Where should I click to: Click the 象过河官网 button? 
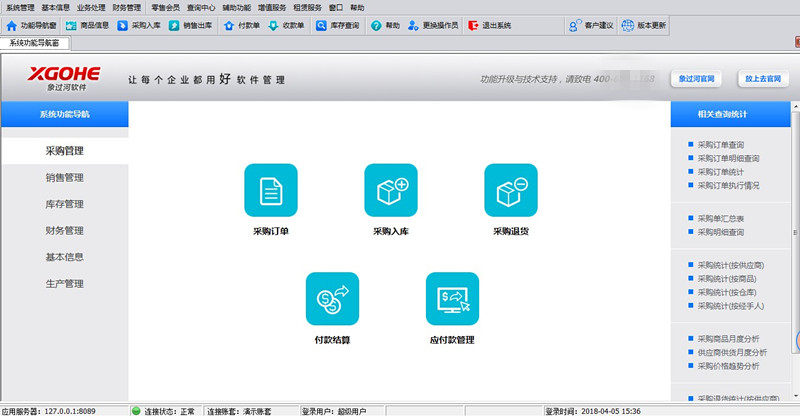696,79
